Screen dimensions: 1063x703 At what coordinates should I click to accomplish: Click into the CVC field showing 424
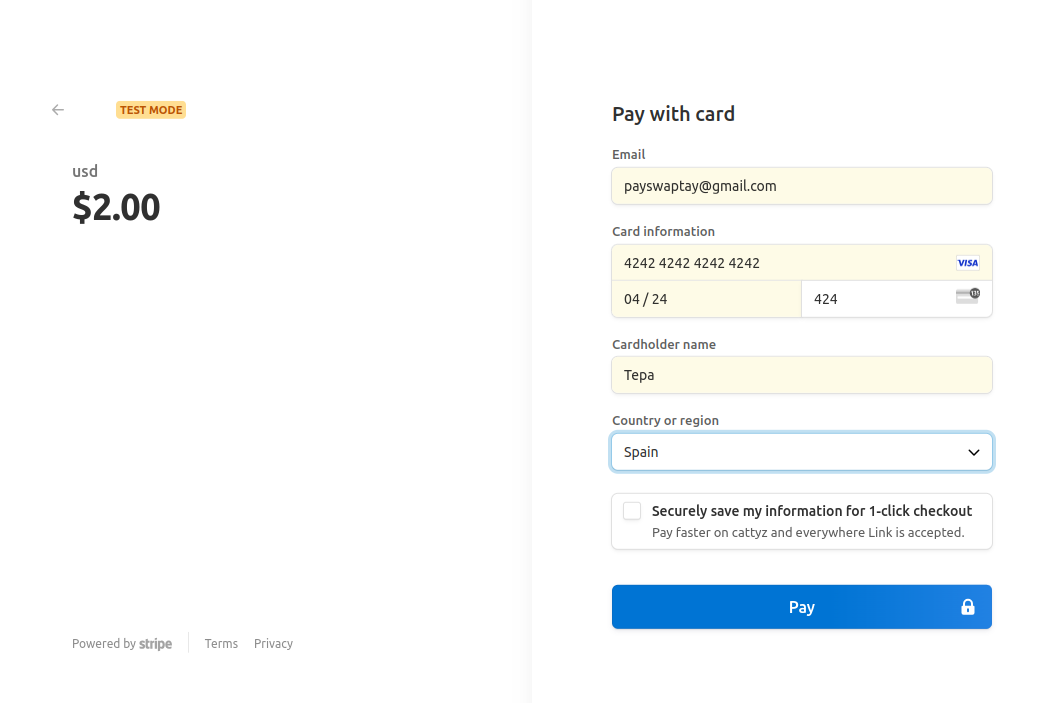click(x=875, y=299)
